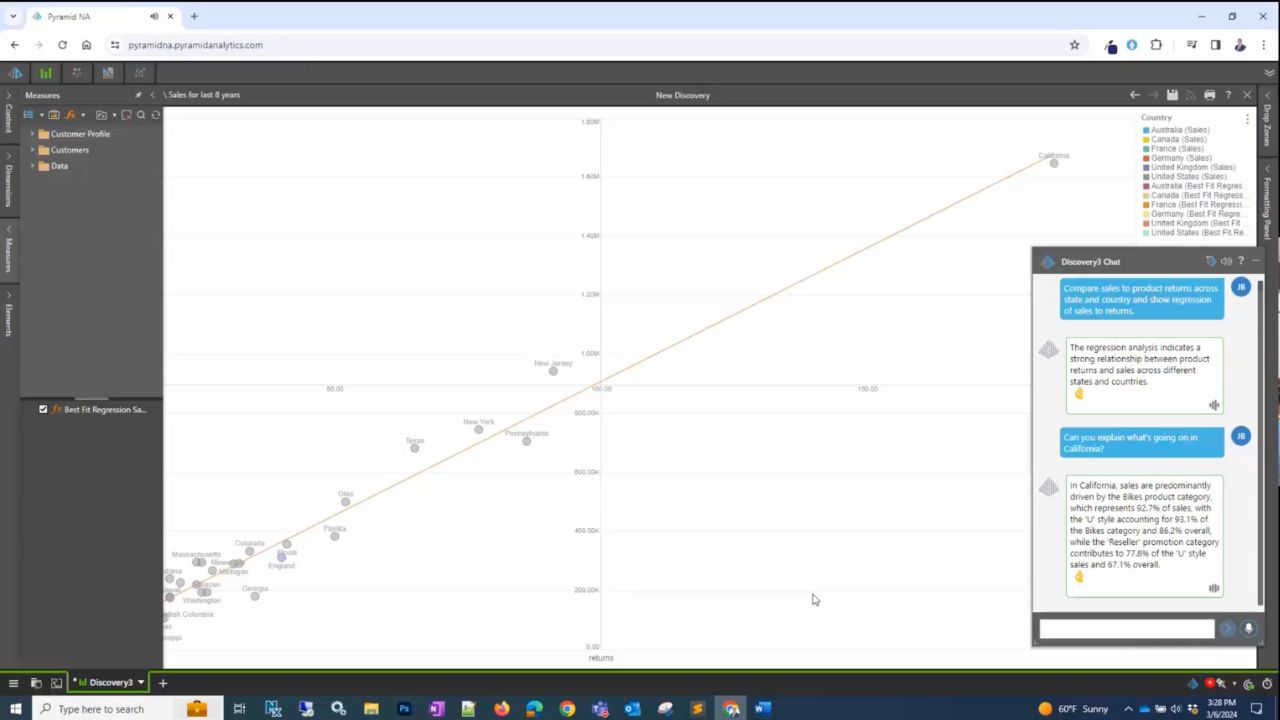Click the chatbot settings icon in Discovery3 Chat header
This screenshot has height=720, width=1280.
click(x=1210, y=261)
